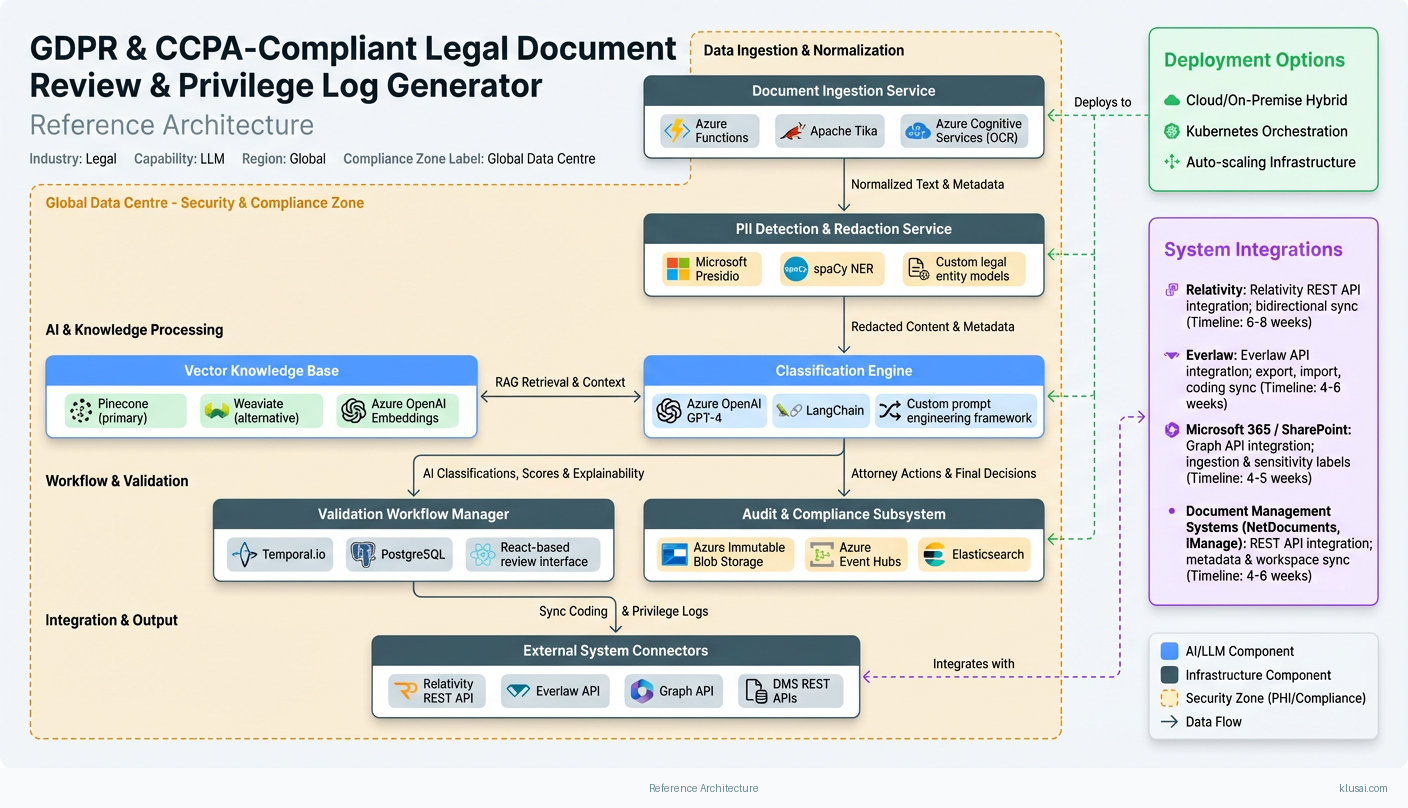Click the Microsoft Presidio logo icon

678,269
